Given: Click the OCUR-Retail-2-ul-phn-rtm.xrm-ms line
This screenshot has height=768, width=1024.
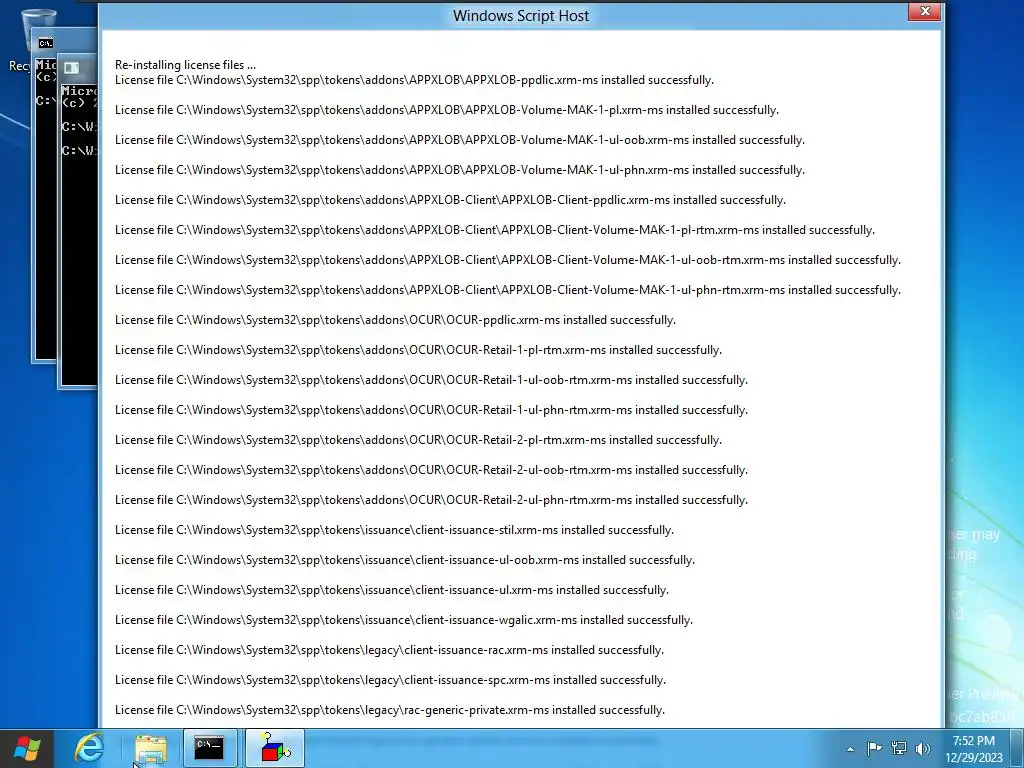Looking at the screenshot, I should (x=431, y=500).
